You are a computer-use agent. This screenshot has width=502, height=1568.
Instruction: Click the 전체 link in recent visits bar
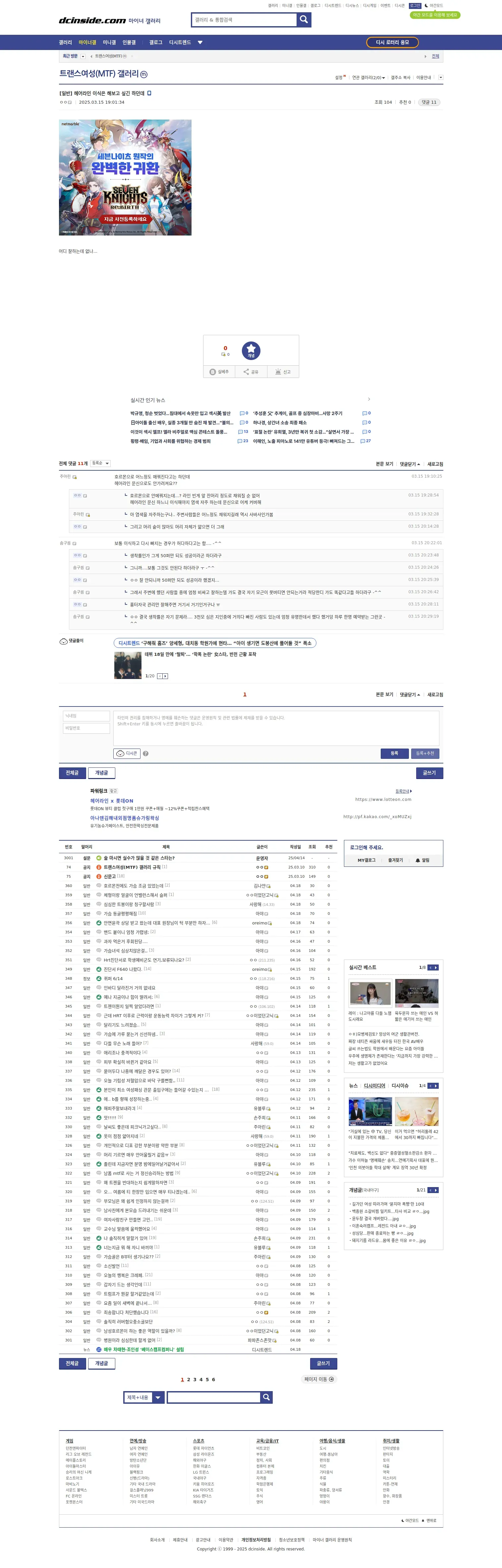pyautogui.click(x=435, y=56)
